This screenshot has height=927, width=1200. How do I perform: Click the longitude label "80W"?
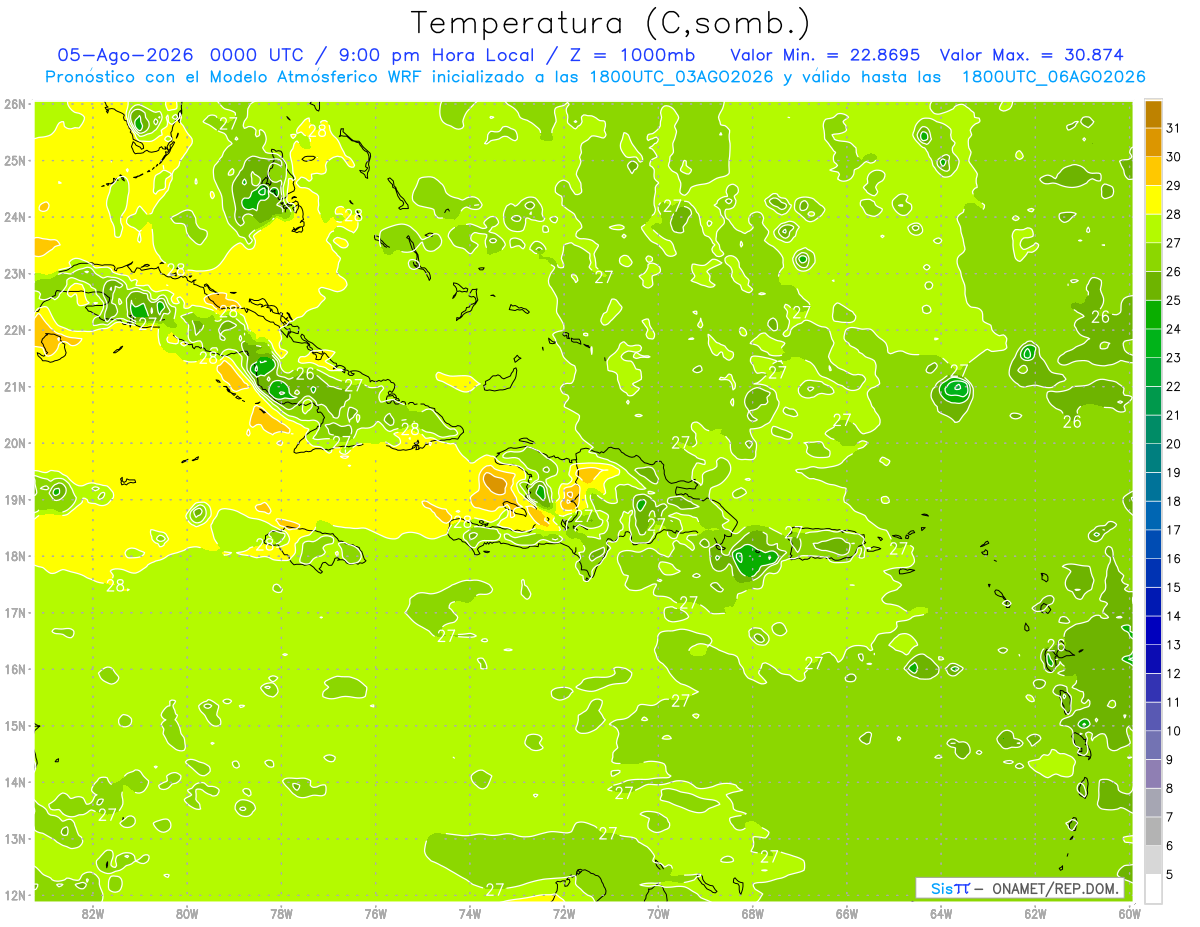pos(187,913)
